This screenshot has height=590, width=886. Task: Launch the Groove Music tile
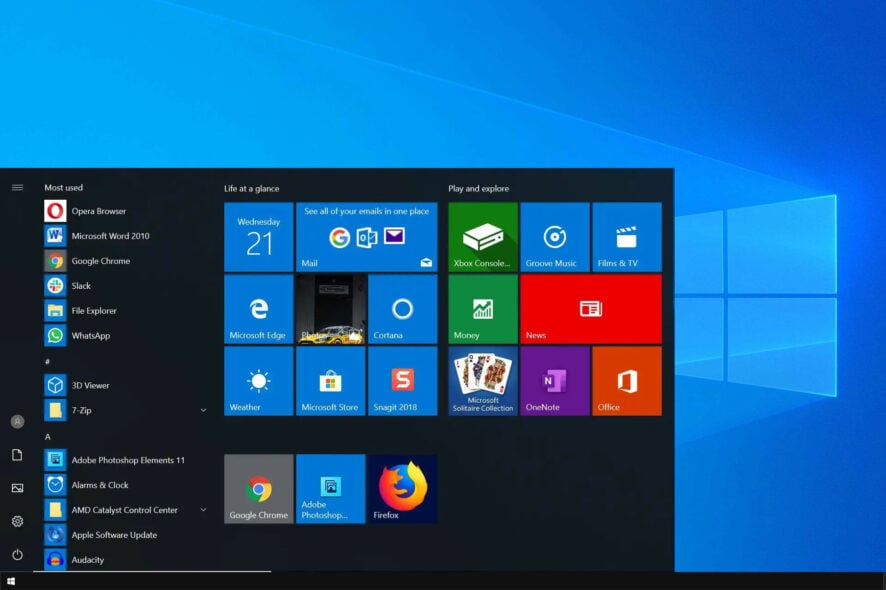tap(555, 237)
